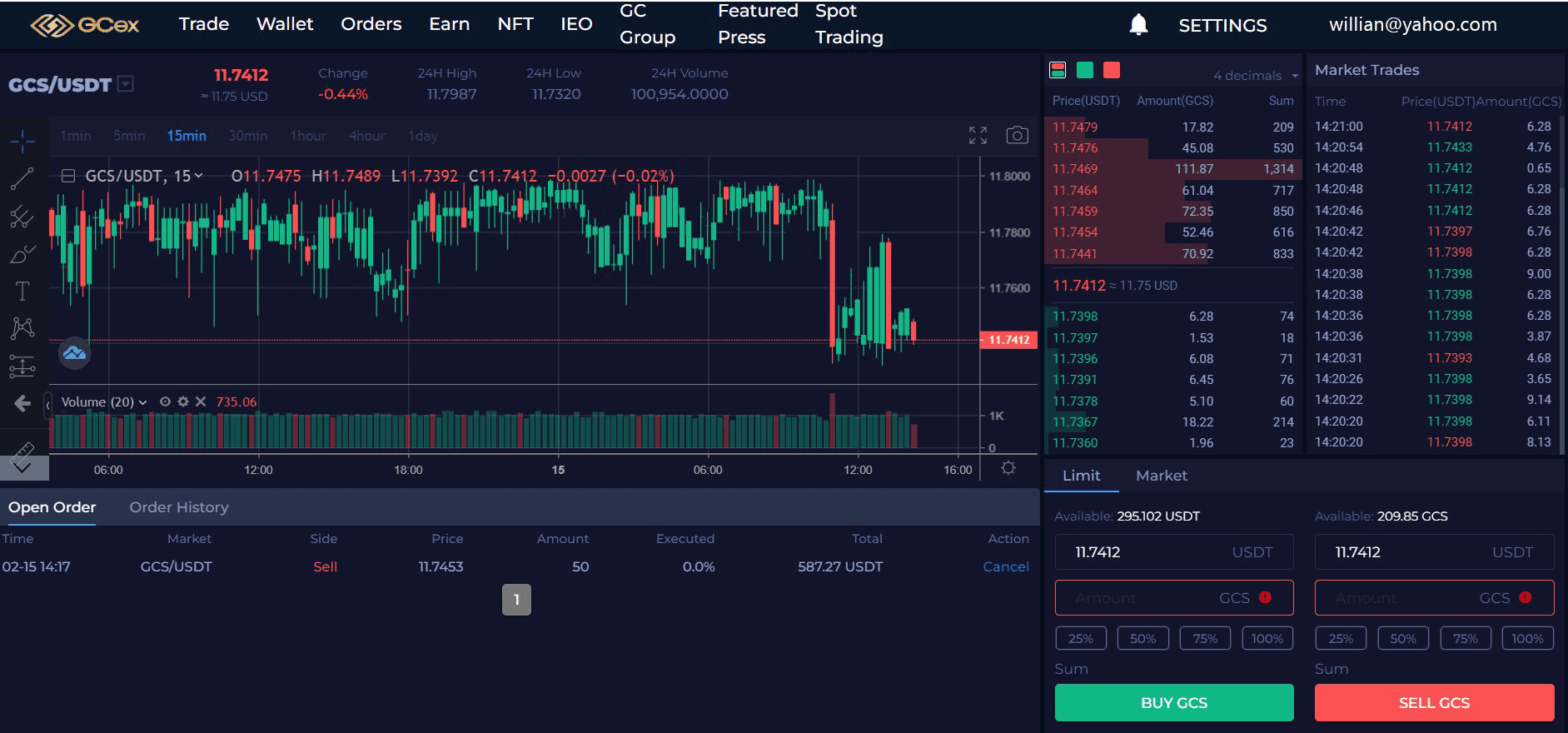Switch chart to 1hour timeframe

pos(308,136)
